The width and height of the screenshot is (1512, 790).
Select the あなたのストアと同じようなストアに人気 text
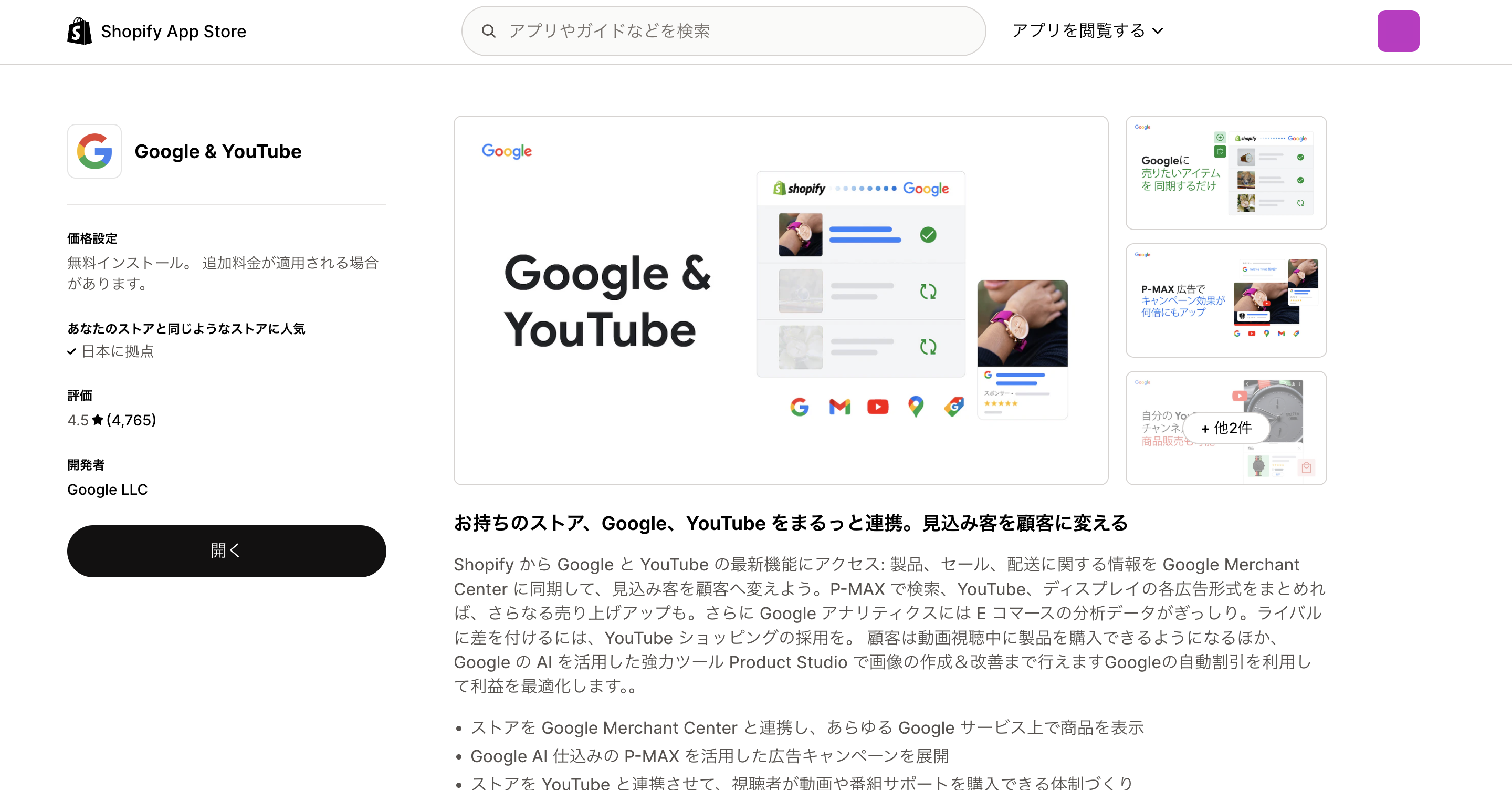point(186,328)
